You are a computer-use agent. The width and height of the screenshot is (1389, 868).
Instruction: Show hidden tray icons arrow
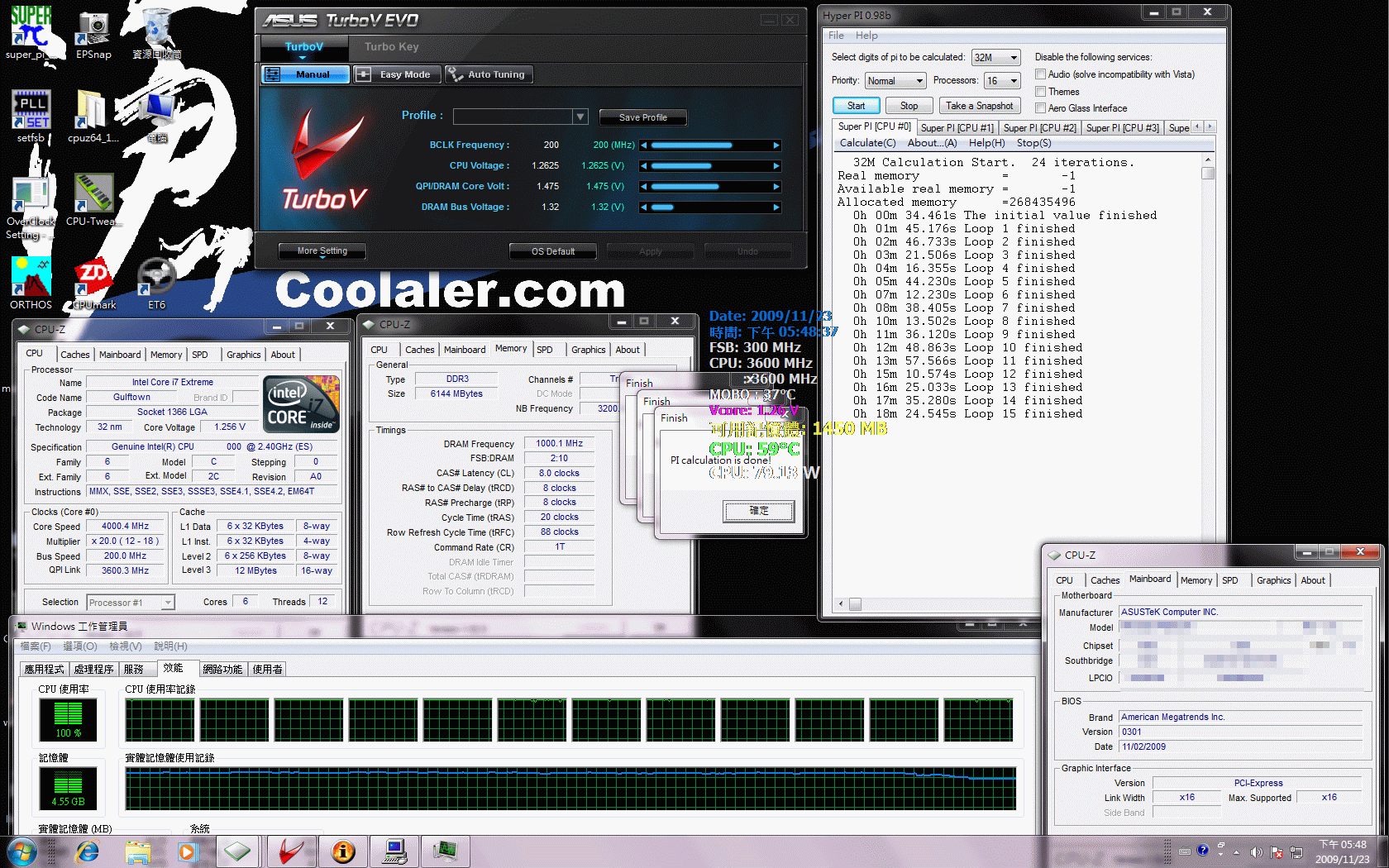1237,852
